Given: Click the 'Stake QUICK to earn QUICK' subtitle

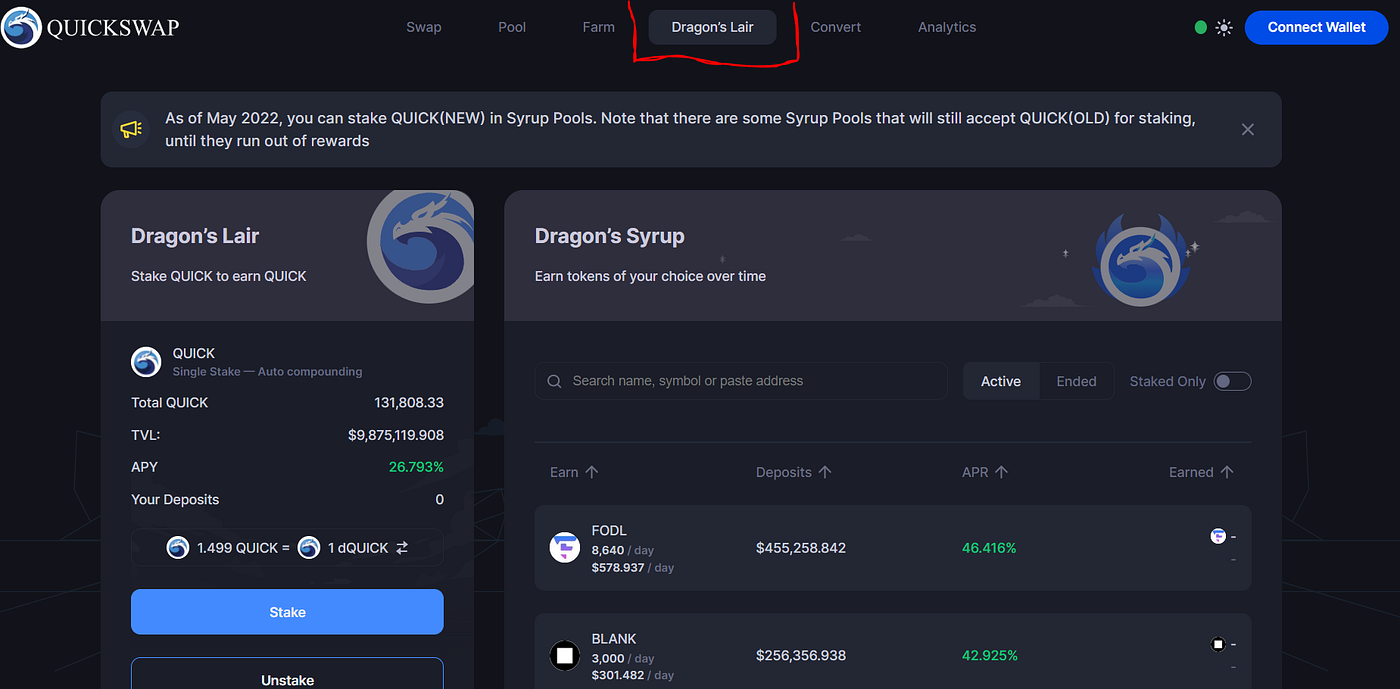Looking at the screenshot, I should [219, 276].
